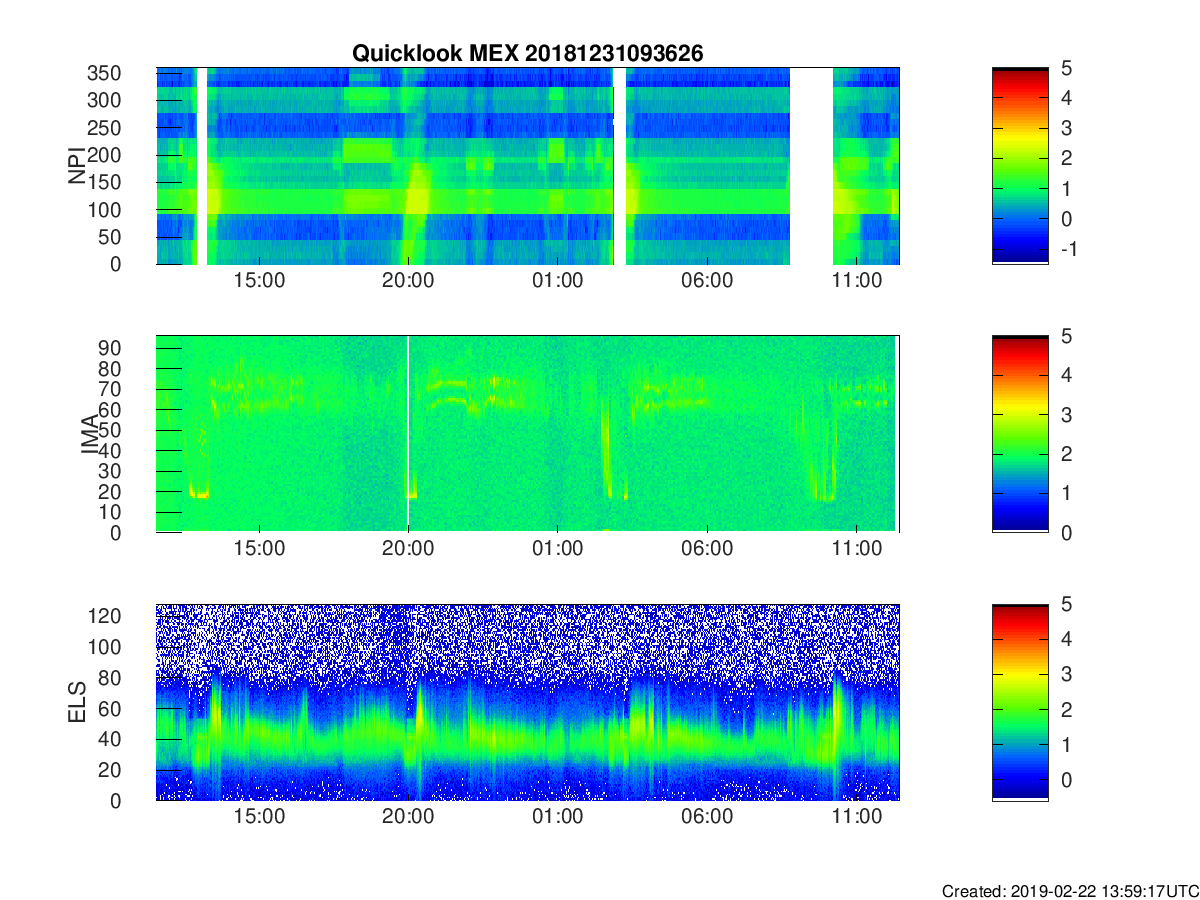This screenshot has height=900, width=1200.
Task: Click the 15:00 time tick of NPI plot
Action: click(x=259, y=281)
